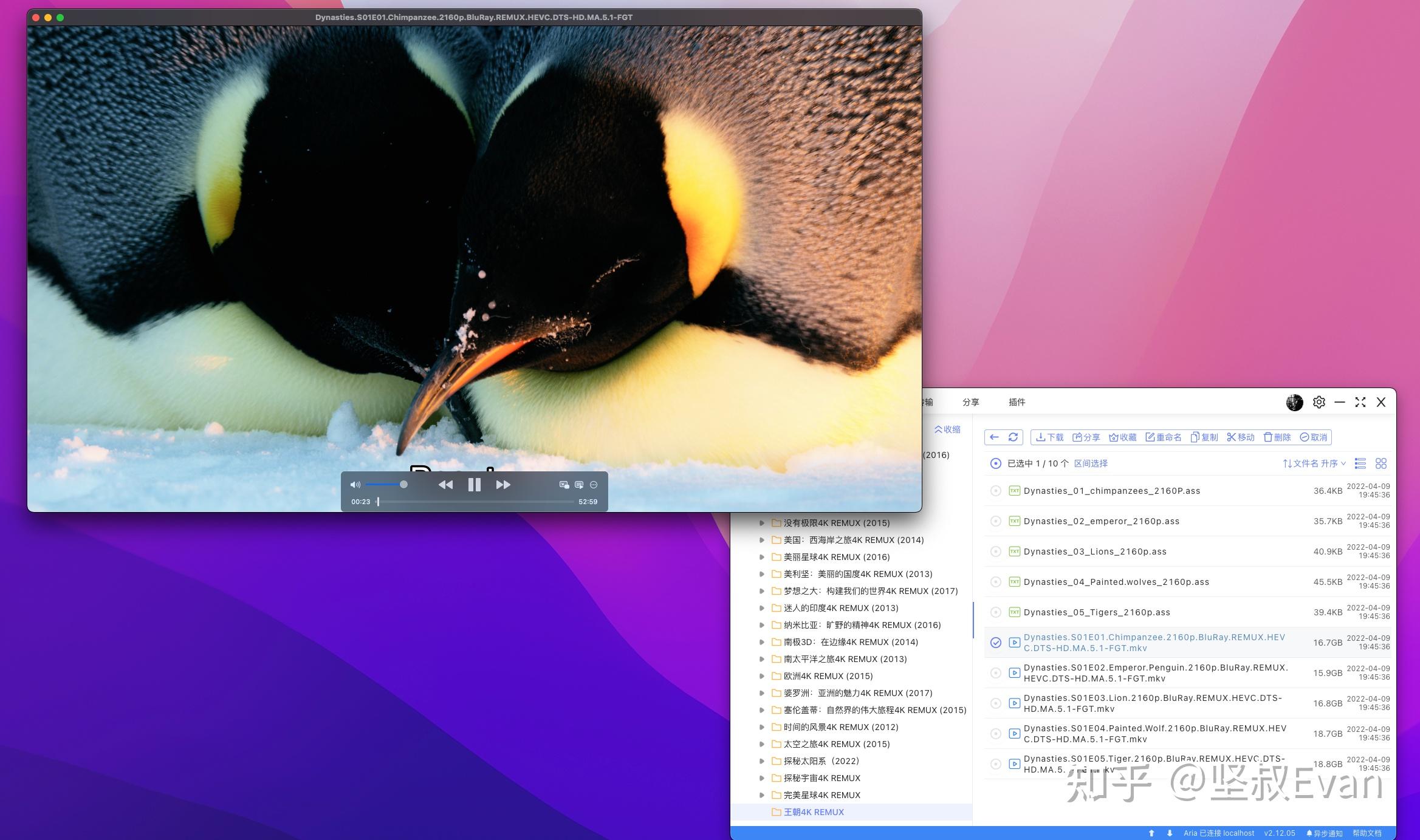1420x840 pixels.
Task: Click Aria 已连接 localhost status
Action: pyautogui.click(x=1219, y=833)
